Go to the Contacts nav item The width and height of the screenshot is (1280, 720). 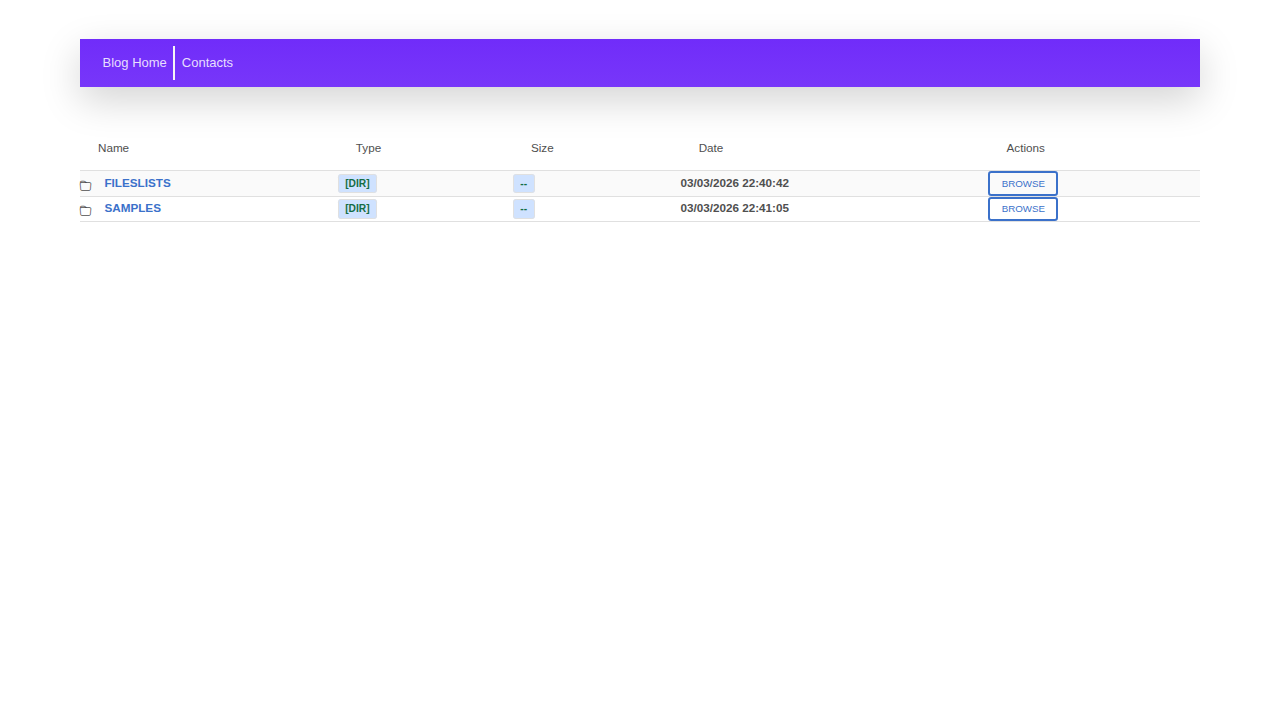coord(207,63)
